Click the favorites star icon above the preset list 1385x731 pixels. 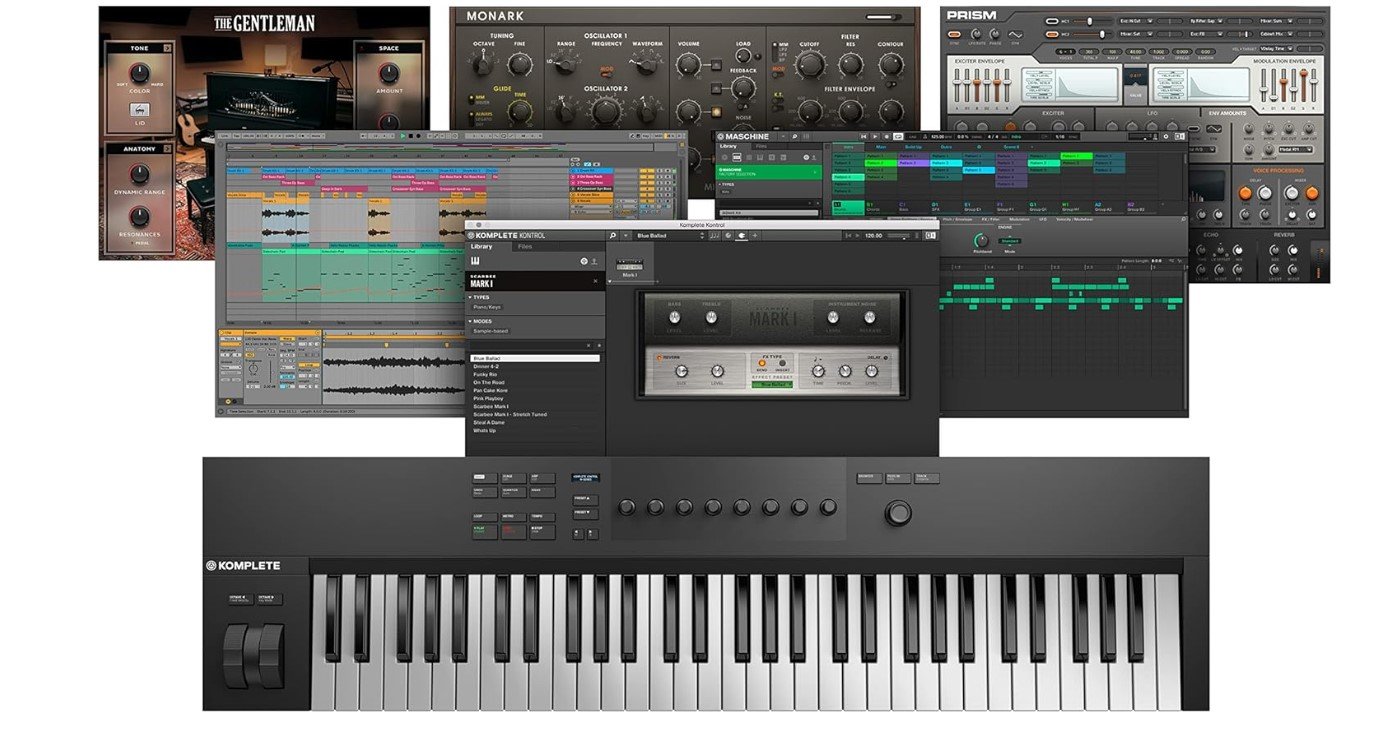pyautogui.click(x=599, y=345)
